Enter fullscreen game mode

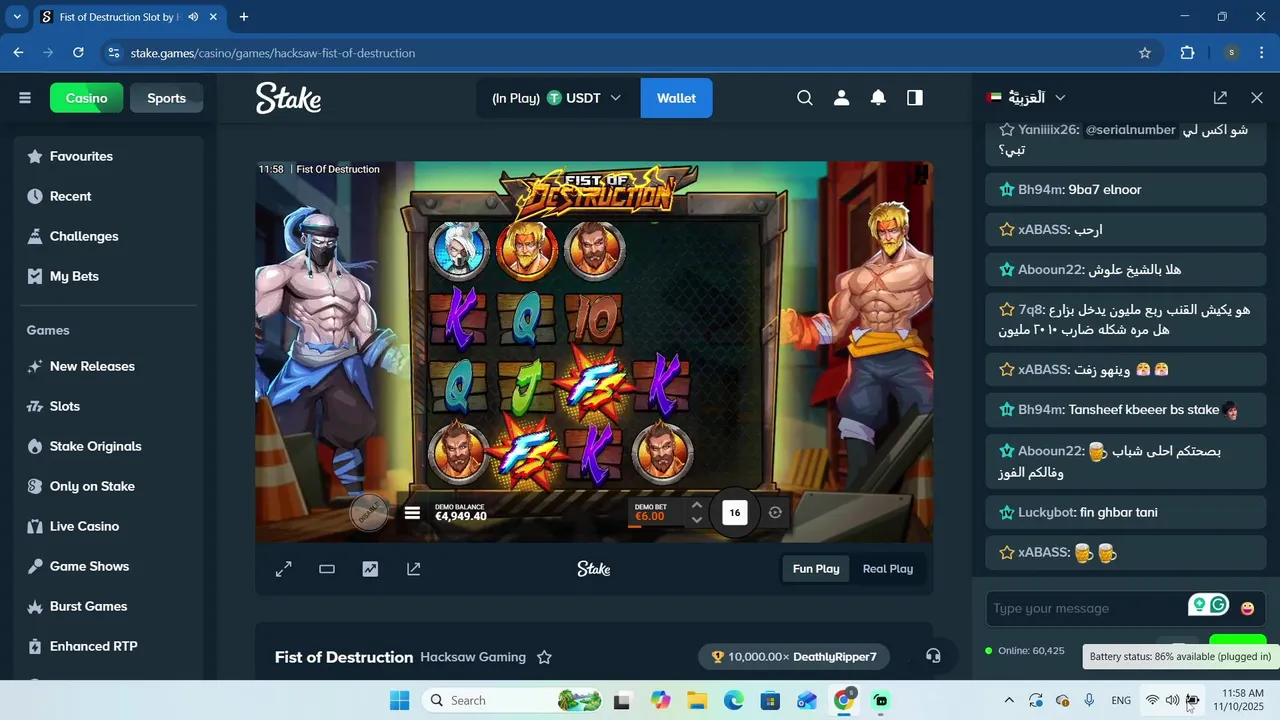click(284, 569)
